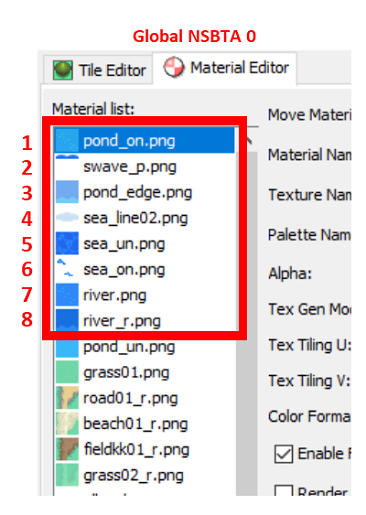Image resolution: width=366 pixels, height=515 pixels.
Task: Pick the sea_un.png texture thumbnail
Action: click(x=67, y=243)
